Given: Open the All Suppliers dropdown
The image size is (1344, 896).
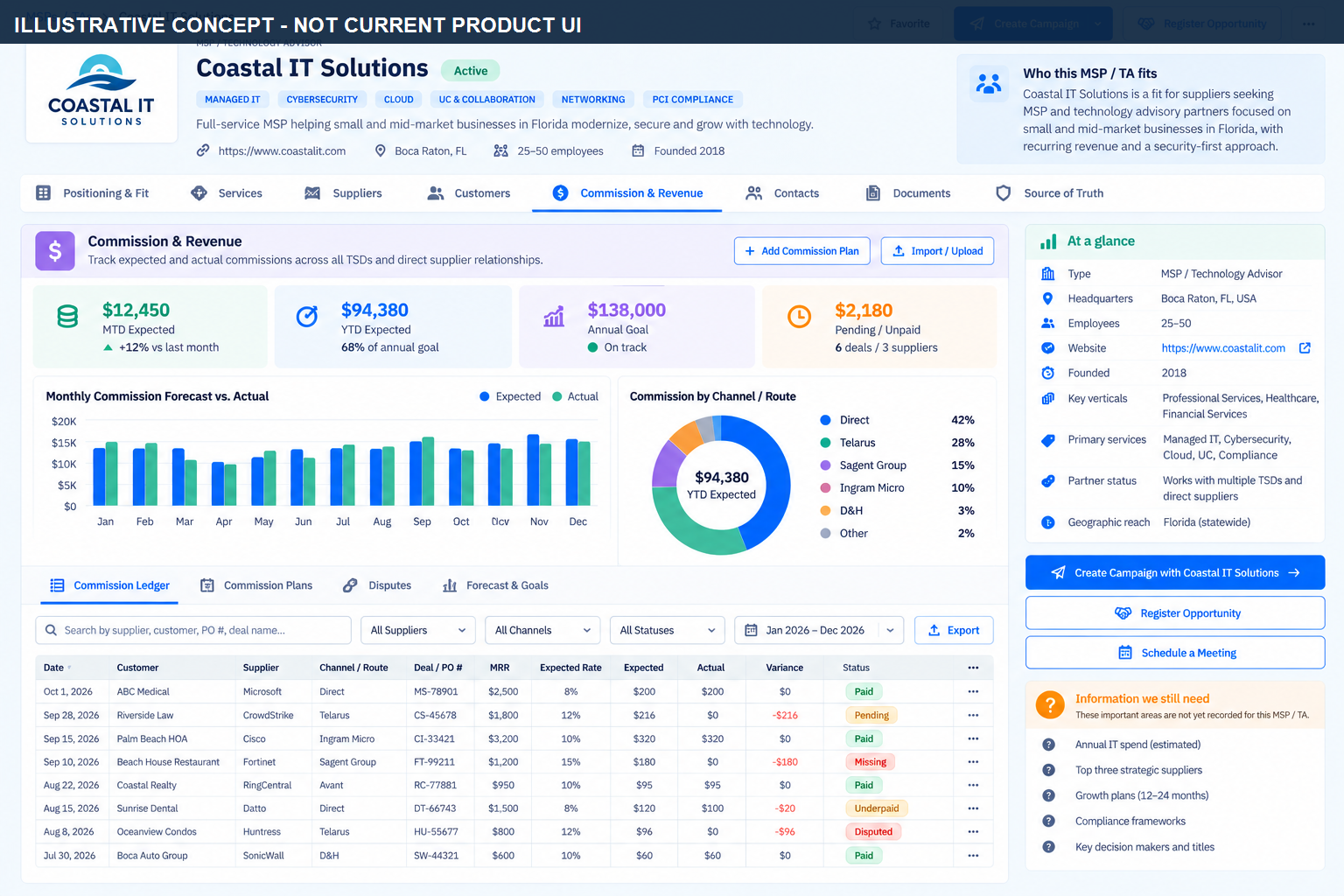Looking at the screenshot, I should click(x=418, y=630).
